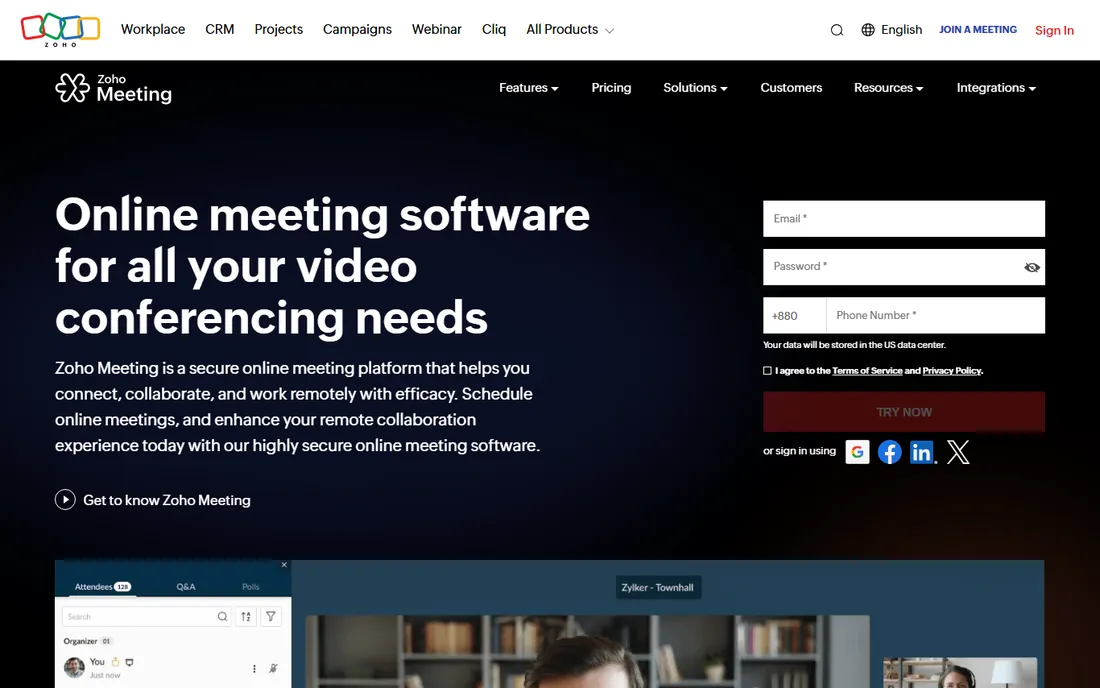Open the Privacy Policy link

tap(951, 371)
